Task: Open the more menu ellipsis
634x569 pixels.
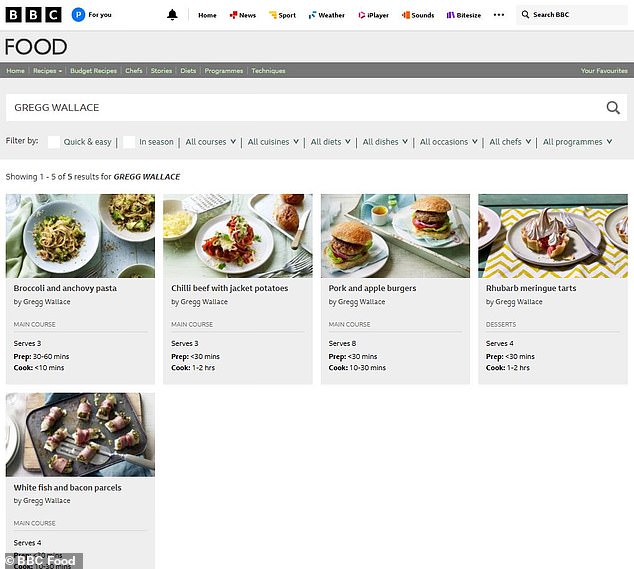Action: [499, 15]
